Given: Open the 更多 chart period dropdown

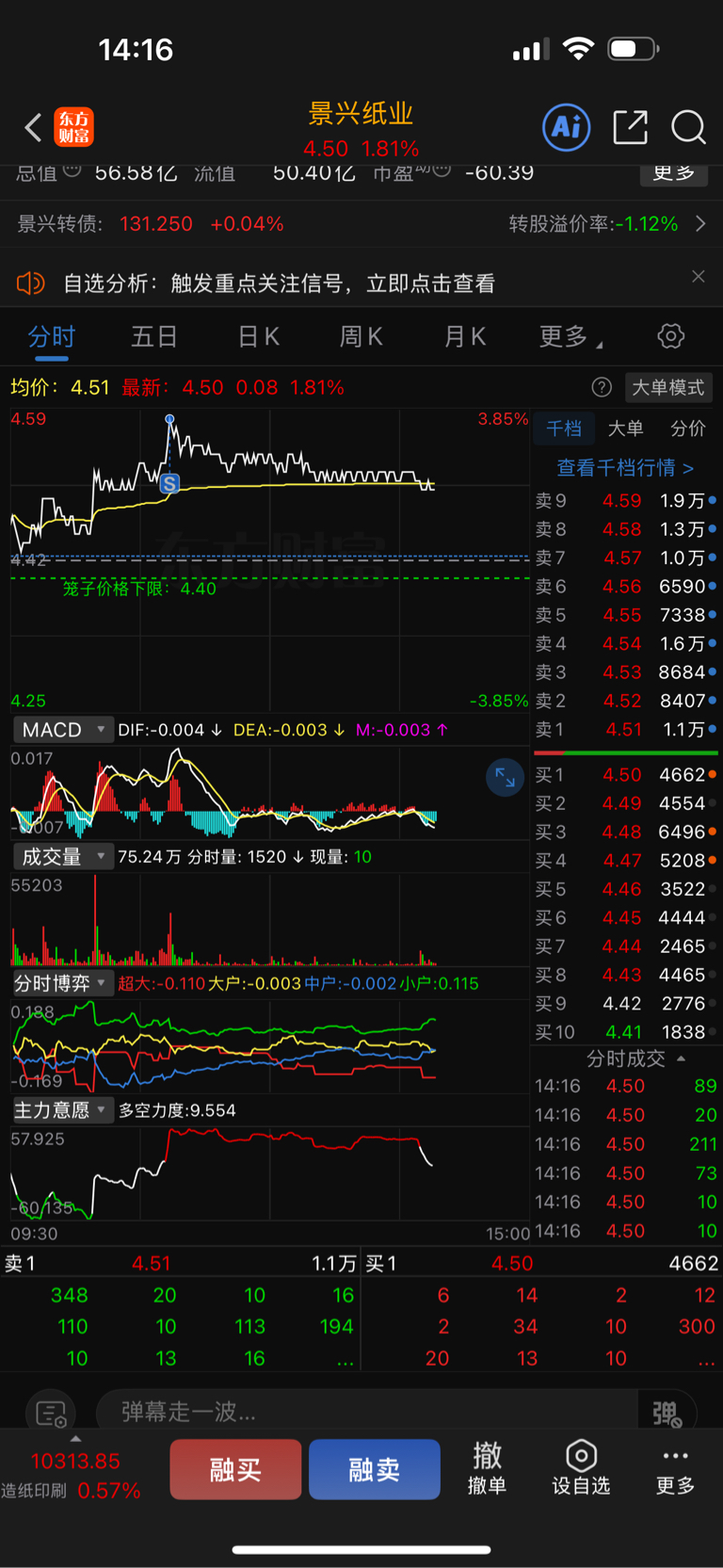Looking at the screenshot, I should [x=570, y=336].
